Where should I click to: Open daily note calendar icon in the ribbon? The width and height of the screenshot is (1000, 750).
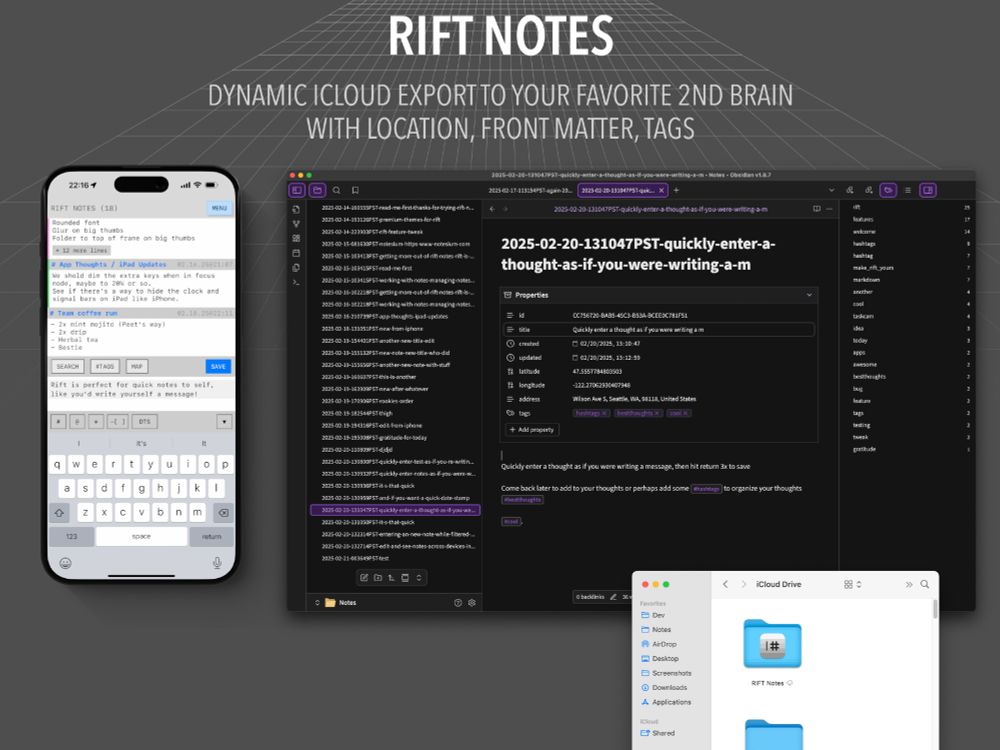pos(296,253)
